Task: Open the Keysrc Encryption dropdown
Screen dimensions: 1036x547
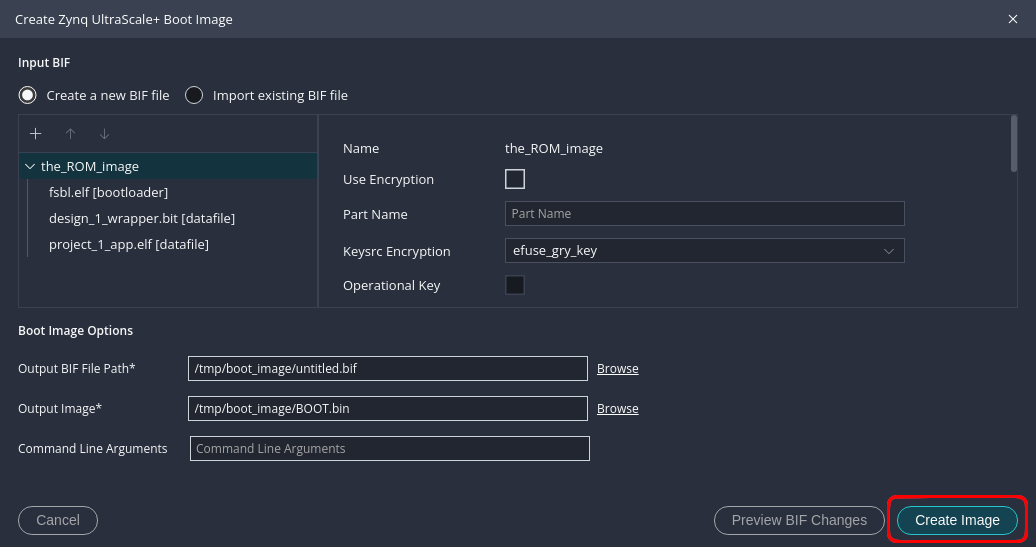Action: (x=704, y=251)
